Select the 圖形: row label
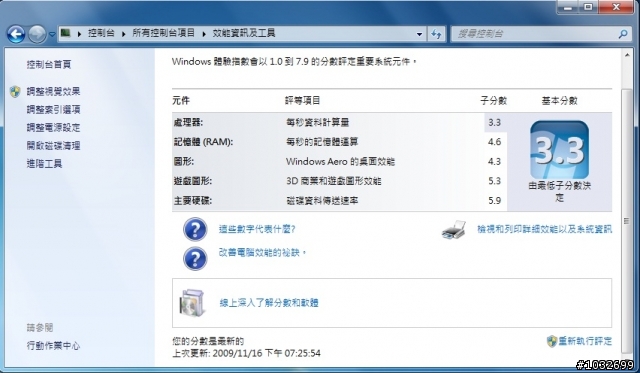The height and width of the screenshot is (373, 640). (x=184, y=162)
